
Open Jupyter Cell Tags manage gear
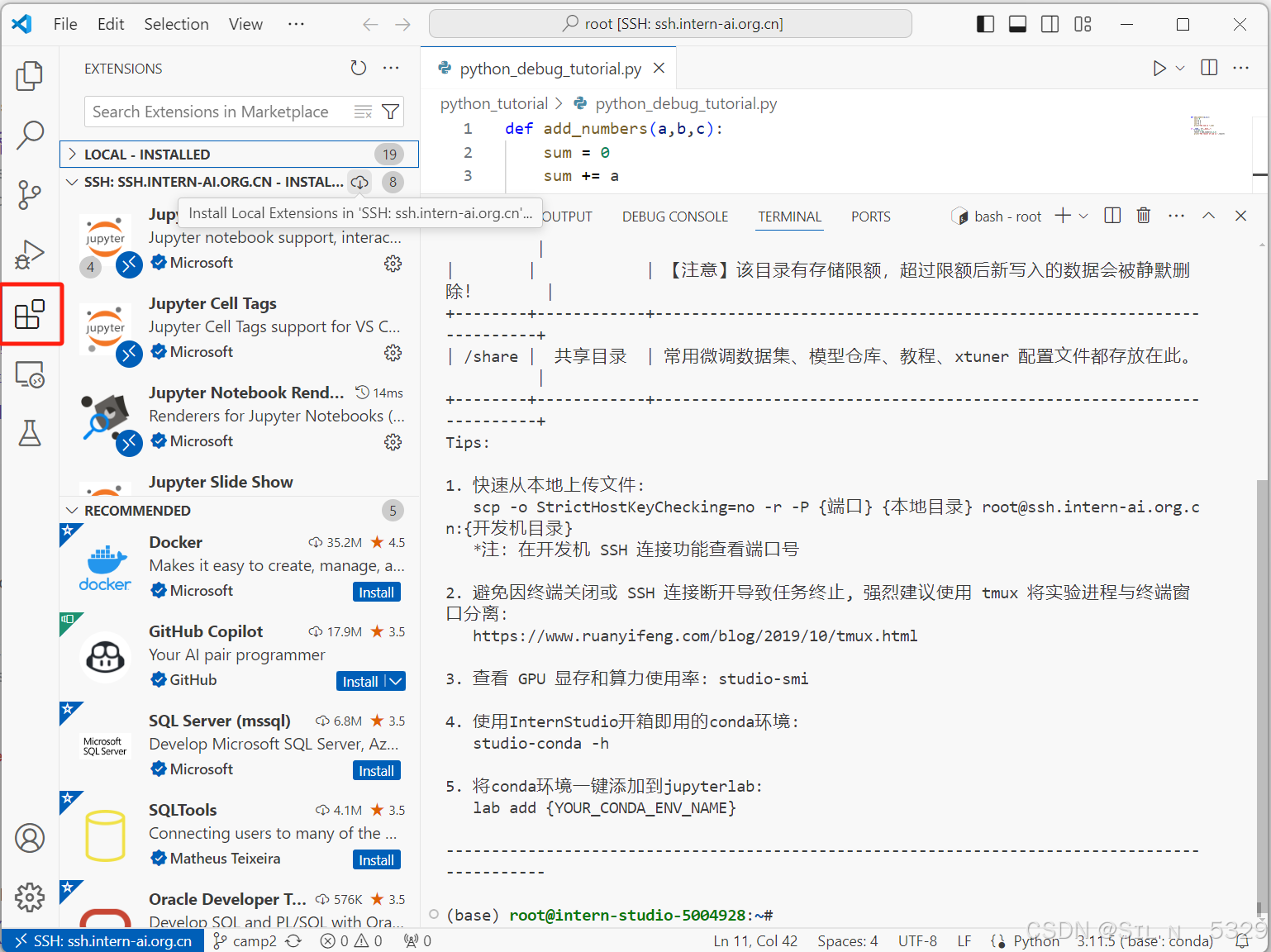[x=393, y=352]
